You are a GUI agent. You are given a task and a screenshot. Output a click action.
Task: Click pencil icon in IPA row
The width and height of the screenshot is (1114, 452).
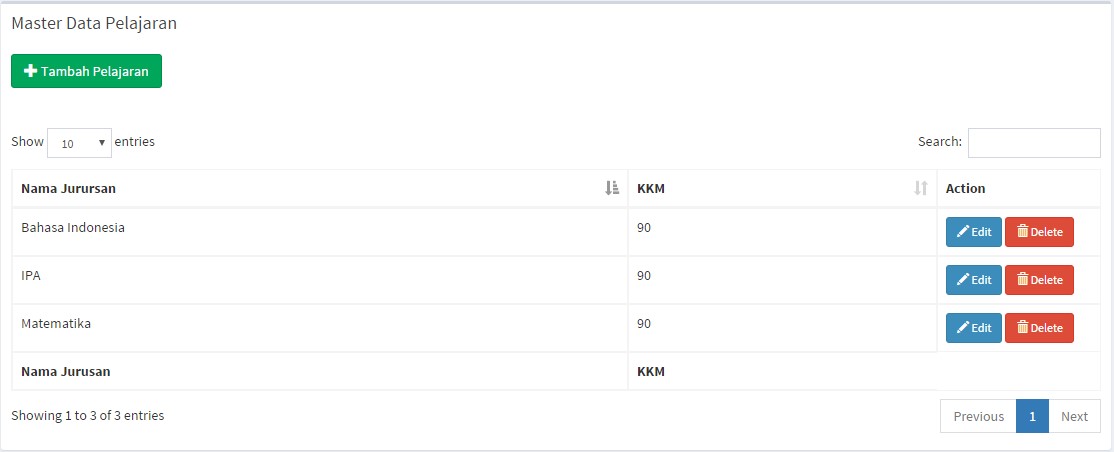(962, 280)
